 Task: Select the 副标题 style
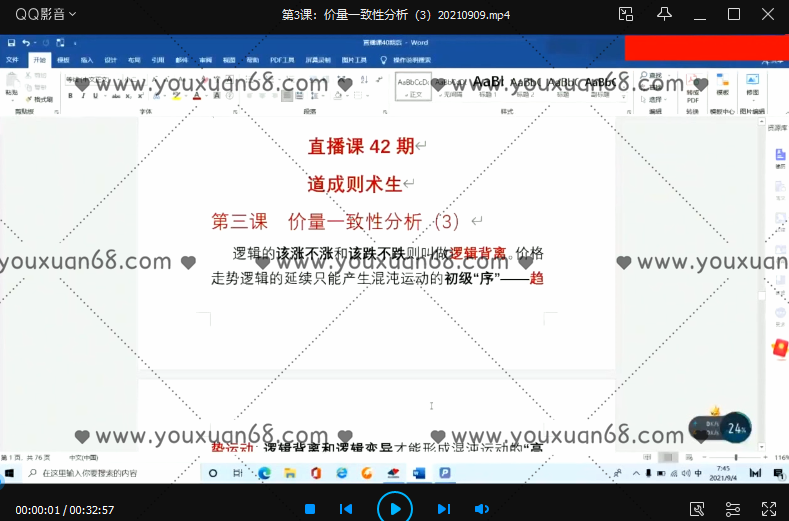(x=600, y=87)
